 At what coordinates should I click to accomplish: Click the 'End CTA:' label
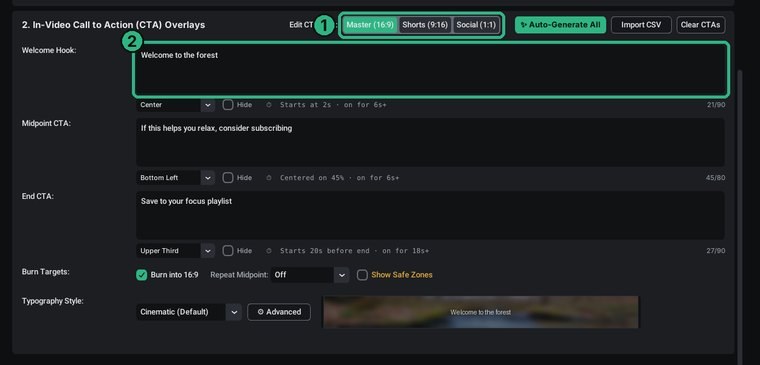tap(37, 196)
